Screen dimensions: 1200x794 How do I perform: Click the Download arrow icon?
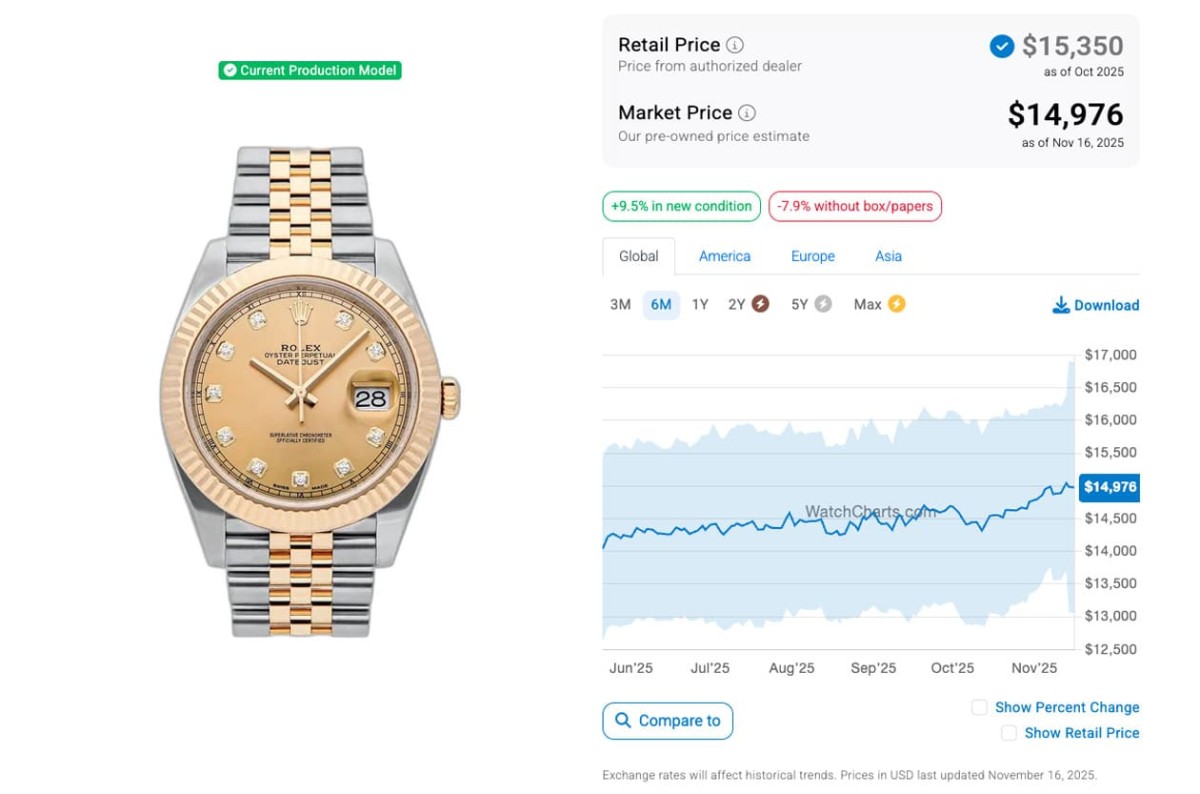coord(1061,305)
